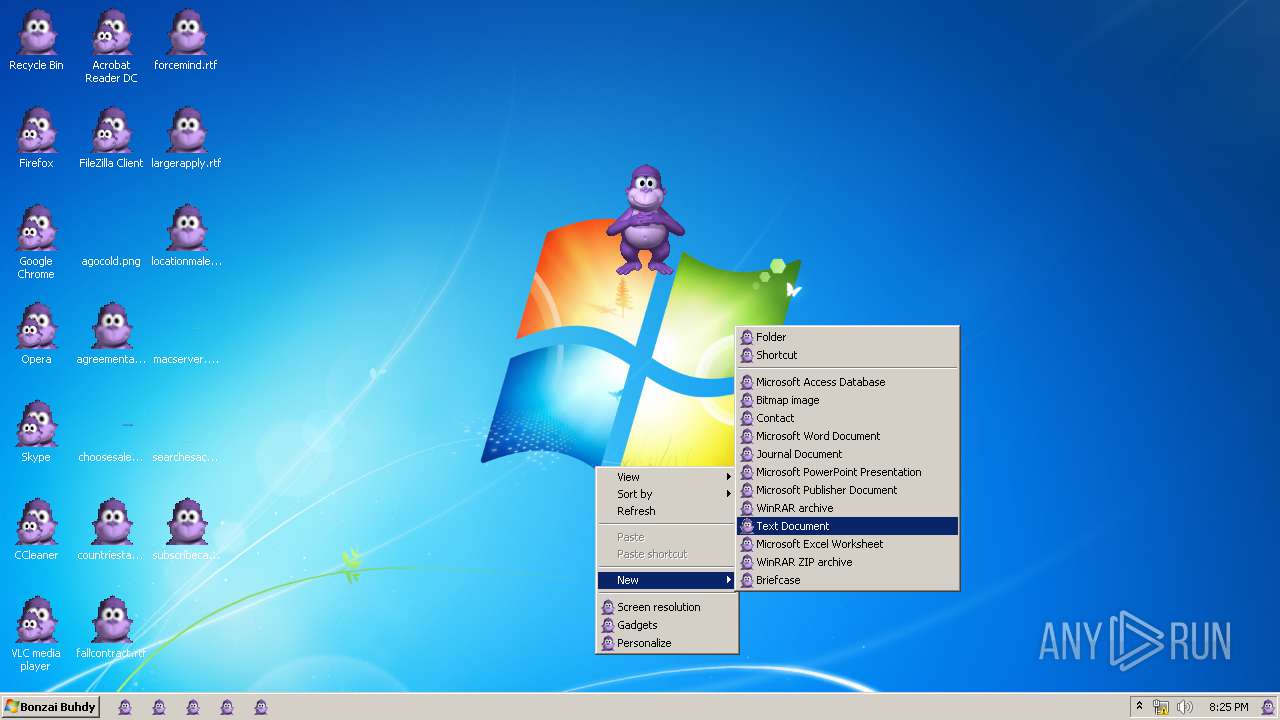Create new Contact from submenu

pyautogui.click(x=847, y=418)
